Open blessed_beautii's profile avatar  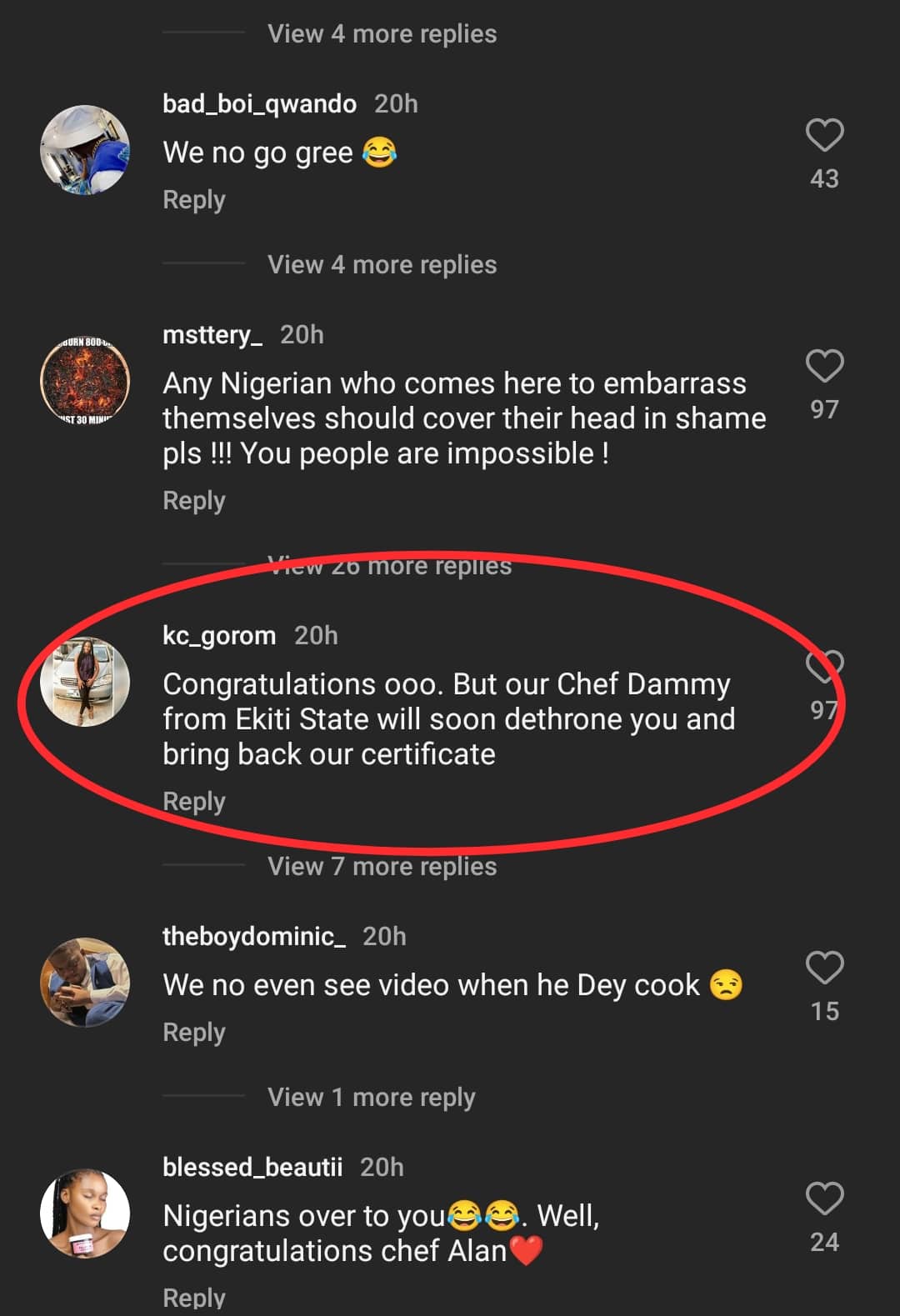(85, 1213)
